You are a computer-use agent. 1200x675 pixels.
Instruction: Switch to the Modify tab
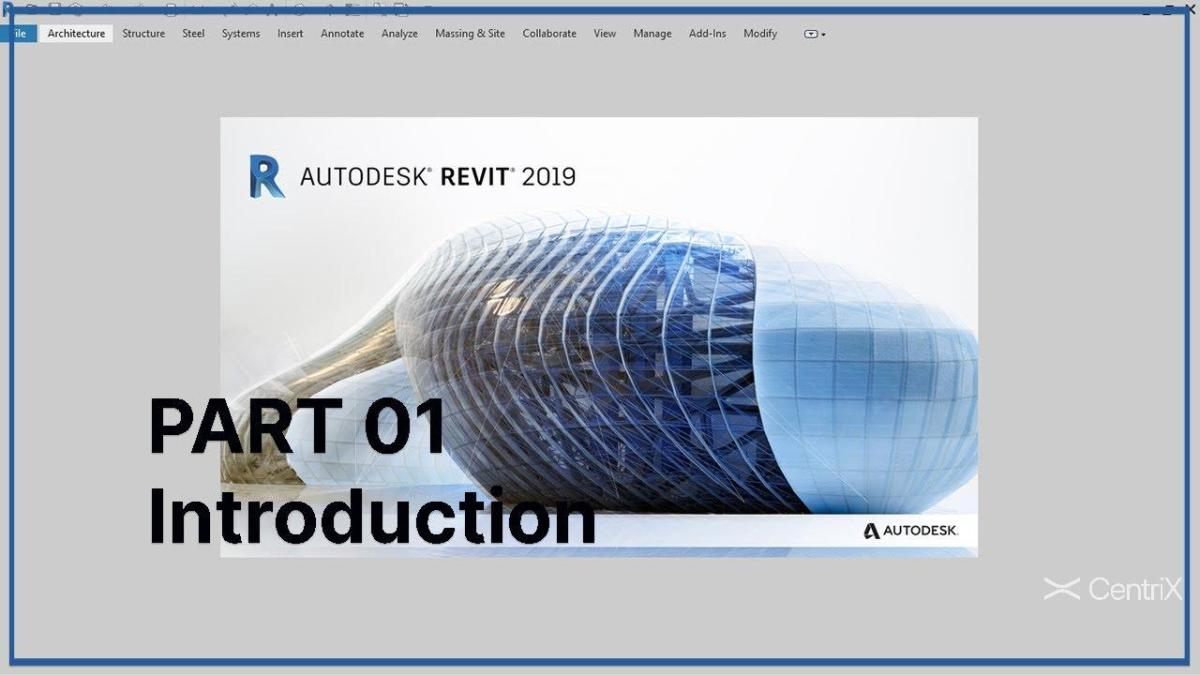pos(760,34)
